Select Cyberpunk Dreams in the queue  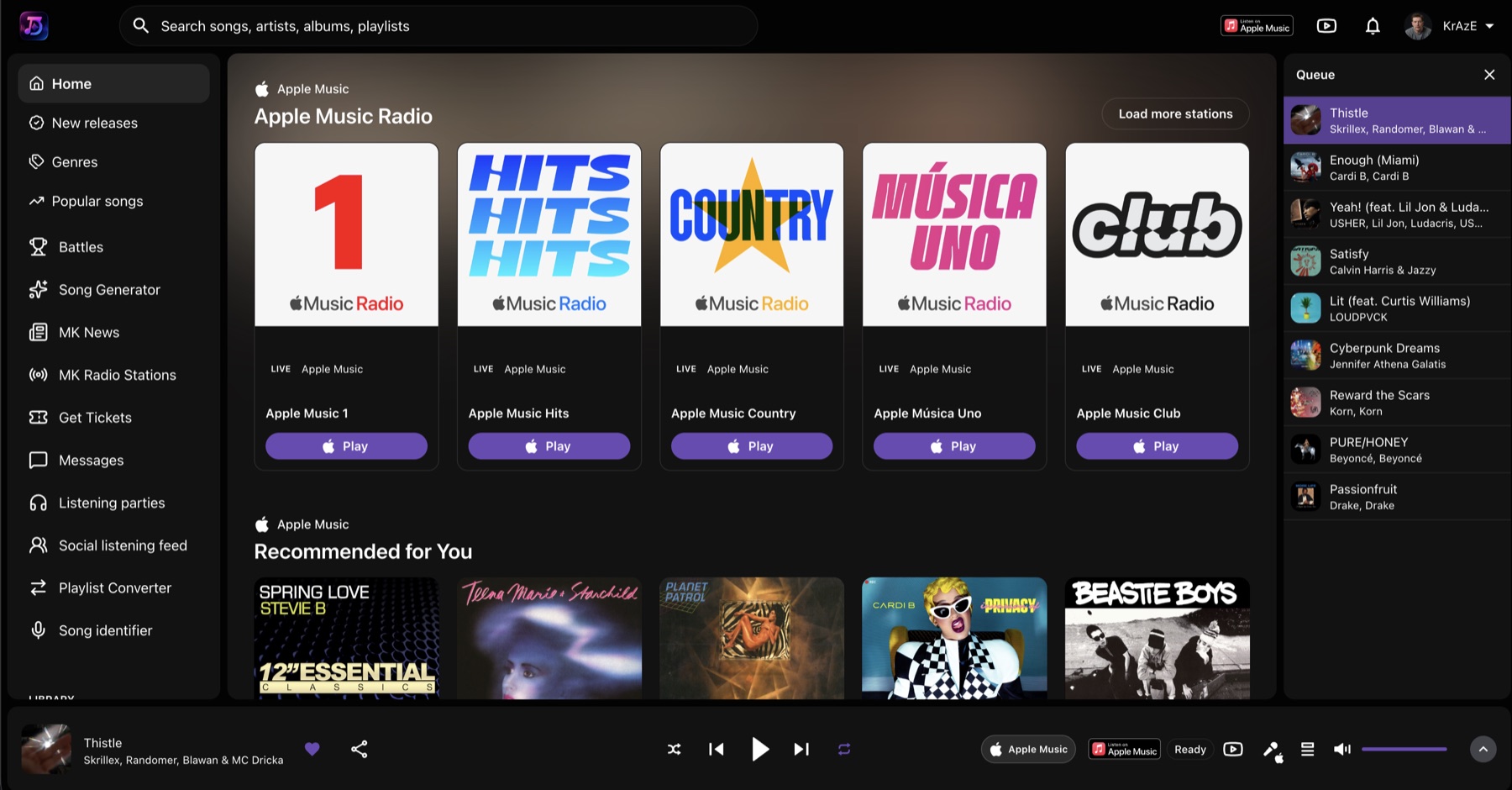(1397, 355)
